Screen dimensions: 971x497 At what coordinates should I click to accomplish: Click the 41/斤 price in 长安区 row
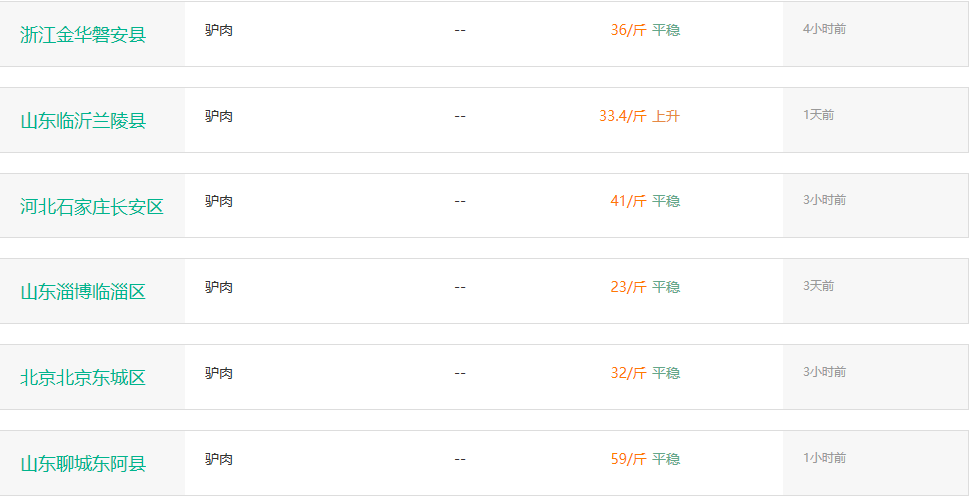pyautogui.click(x=628, y=201)
